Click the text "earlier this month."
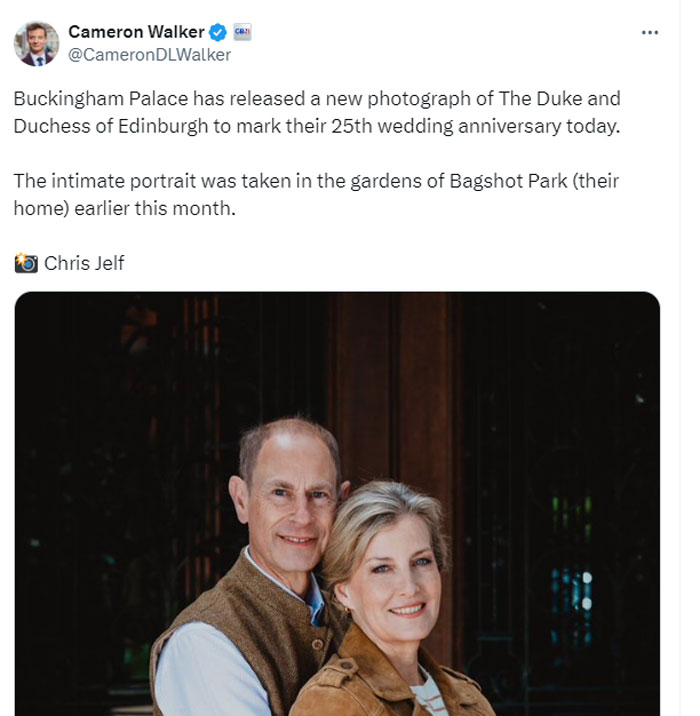The image size is (700, 716). (155, 209)
